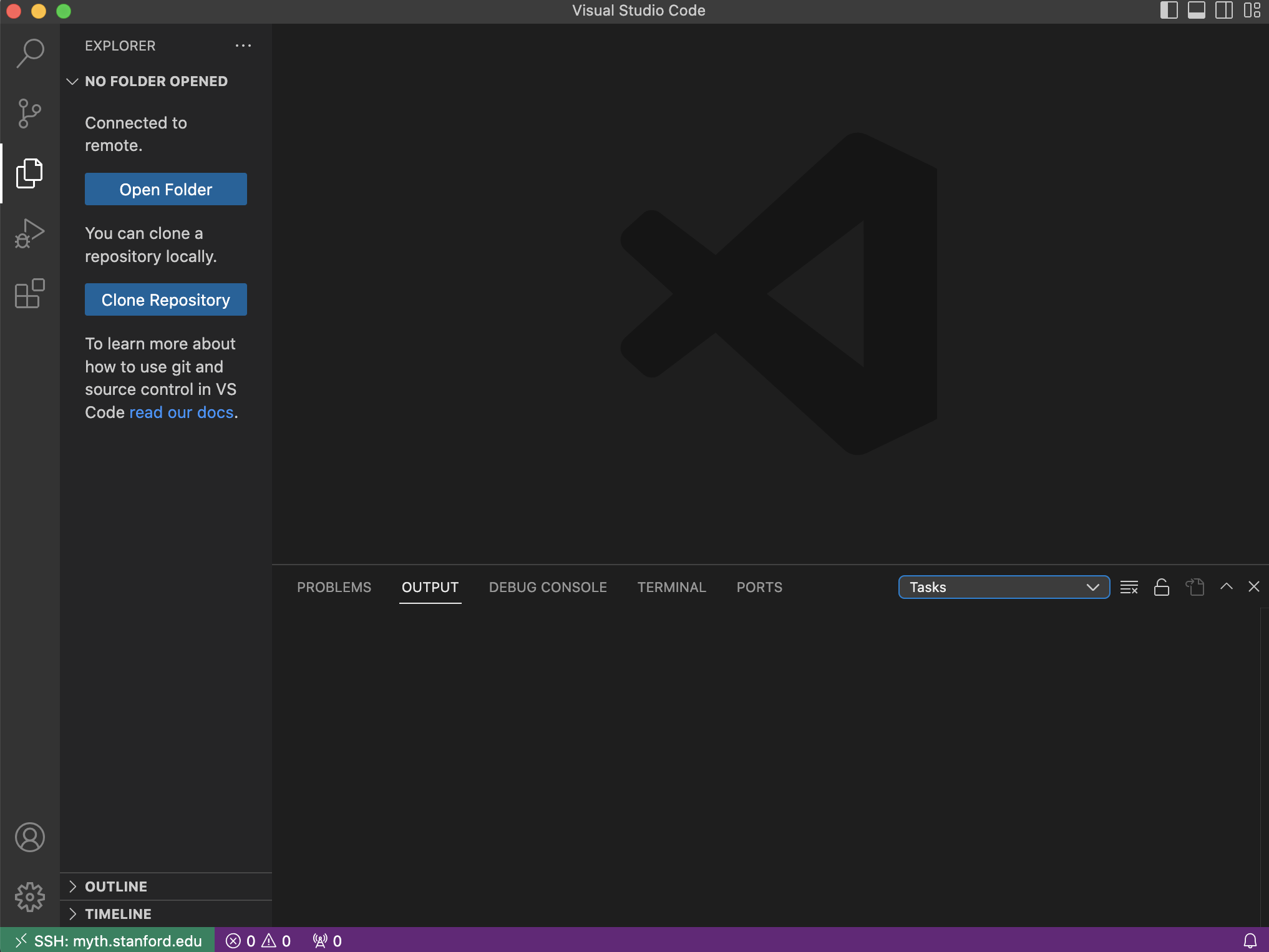Open Problems via errors and warnings status

click(258, 941)
